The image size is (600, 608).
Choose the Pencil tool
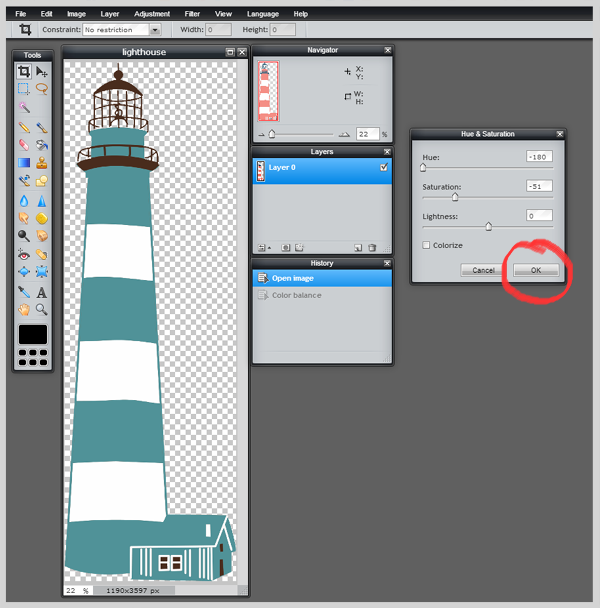pos(24,128)
